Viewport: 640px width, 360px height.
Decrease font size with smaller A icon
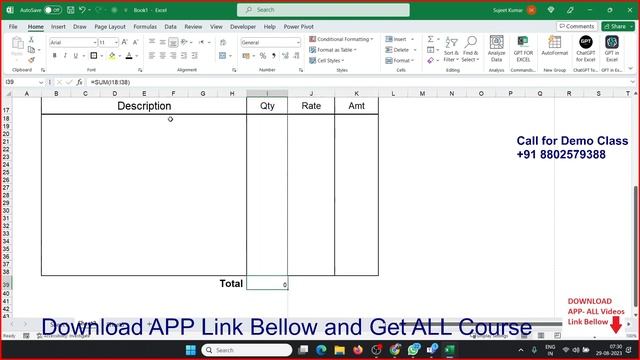click(135, 42)
